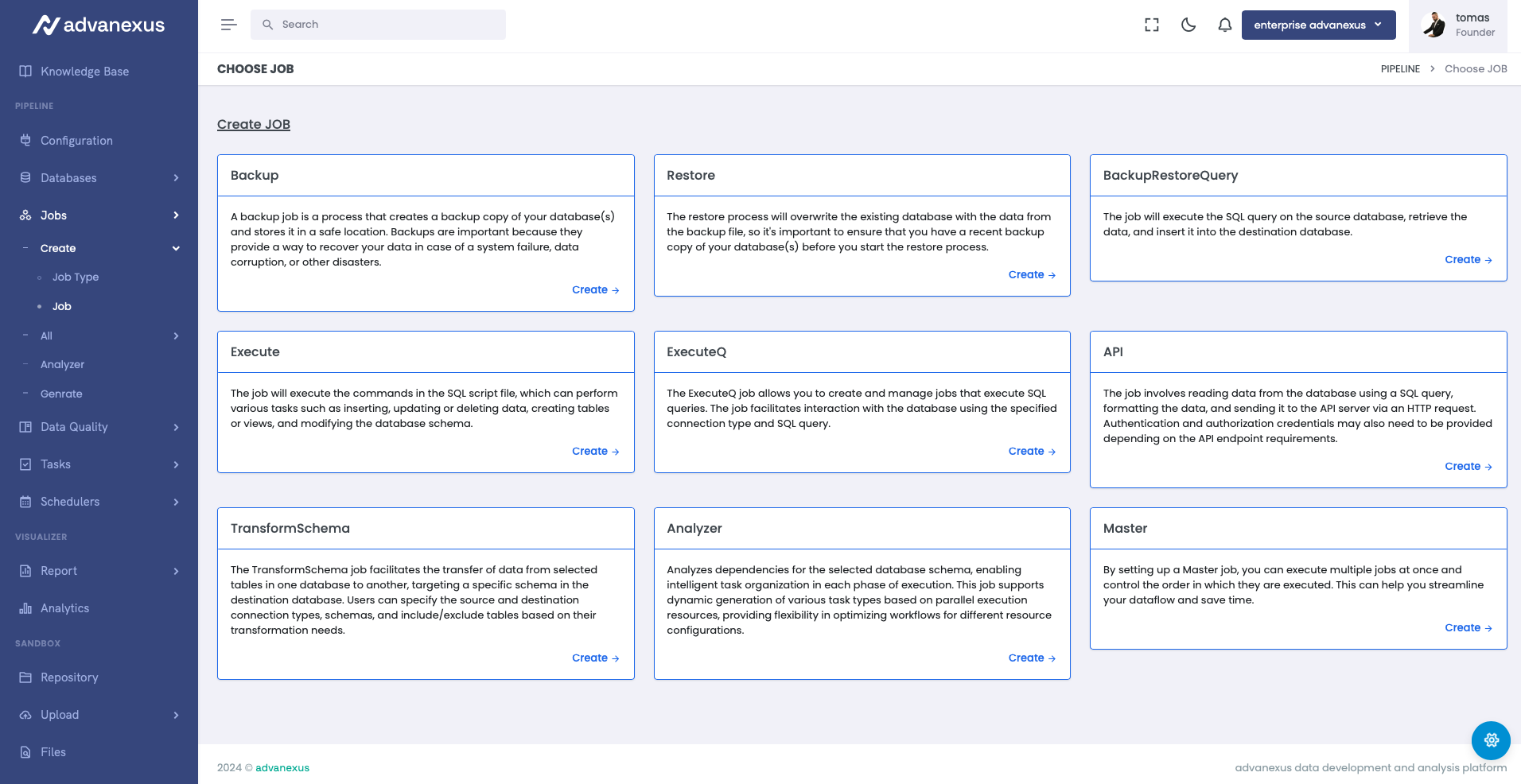Collapse the Jobs submenu chevron
1521x784 pixels.
(x=176, y=215)
